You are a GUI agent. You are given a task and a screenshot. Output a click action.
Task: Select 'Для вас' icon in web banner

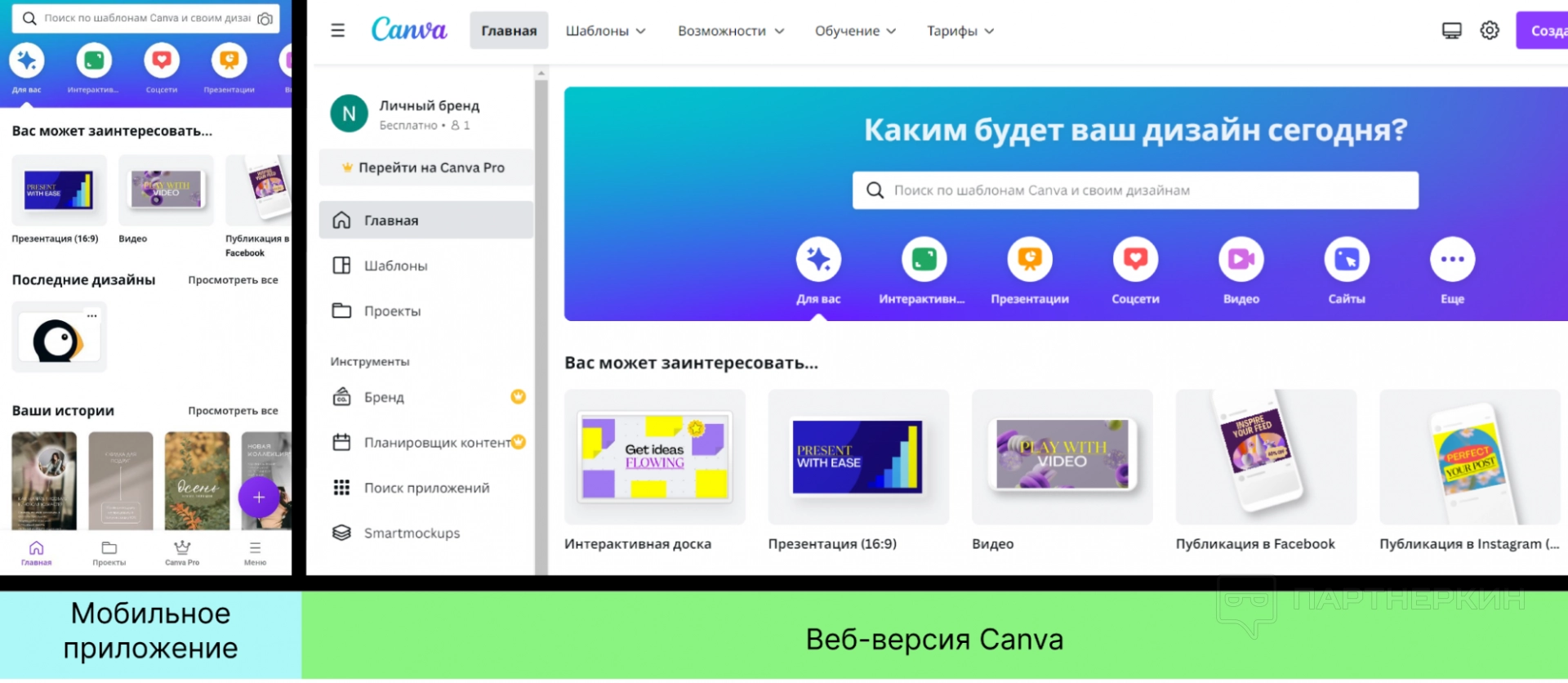pos(818,260)
